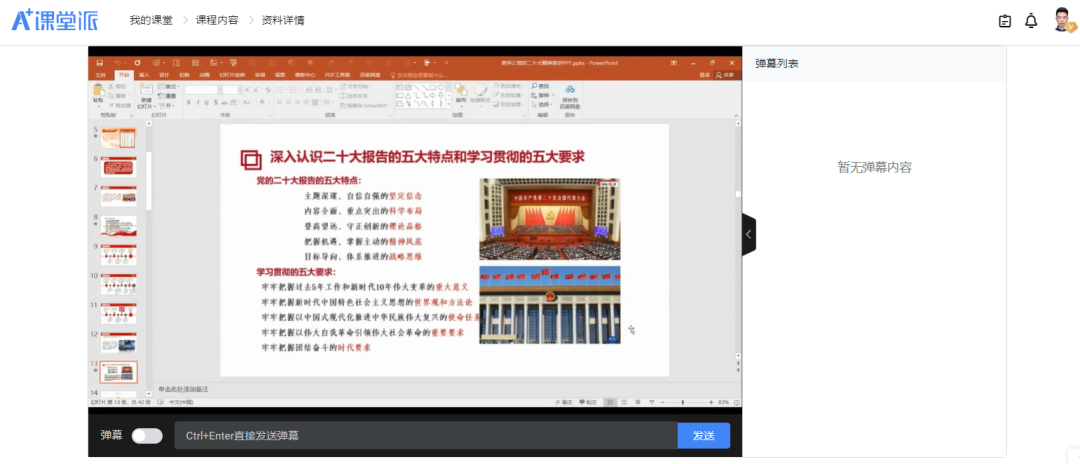The height and width of the screenshot is (464, 1080).
Task: Collapse the 弹幕列表 side panel
Action: click(x=748, y=235)
